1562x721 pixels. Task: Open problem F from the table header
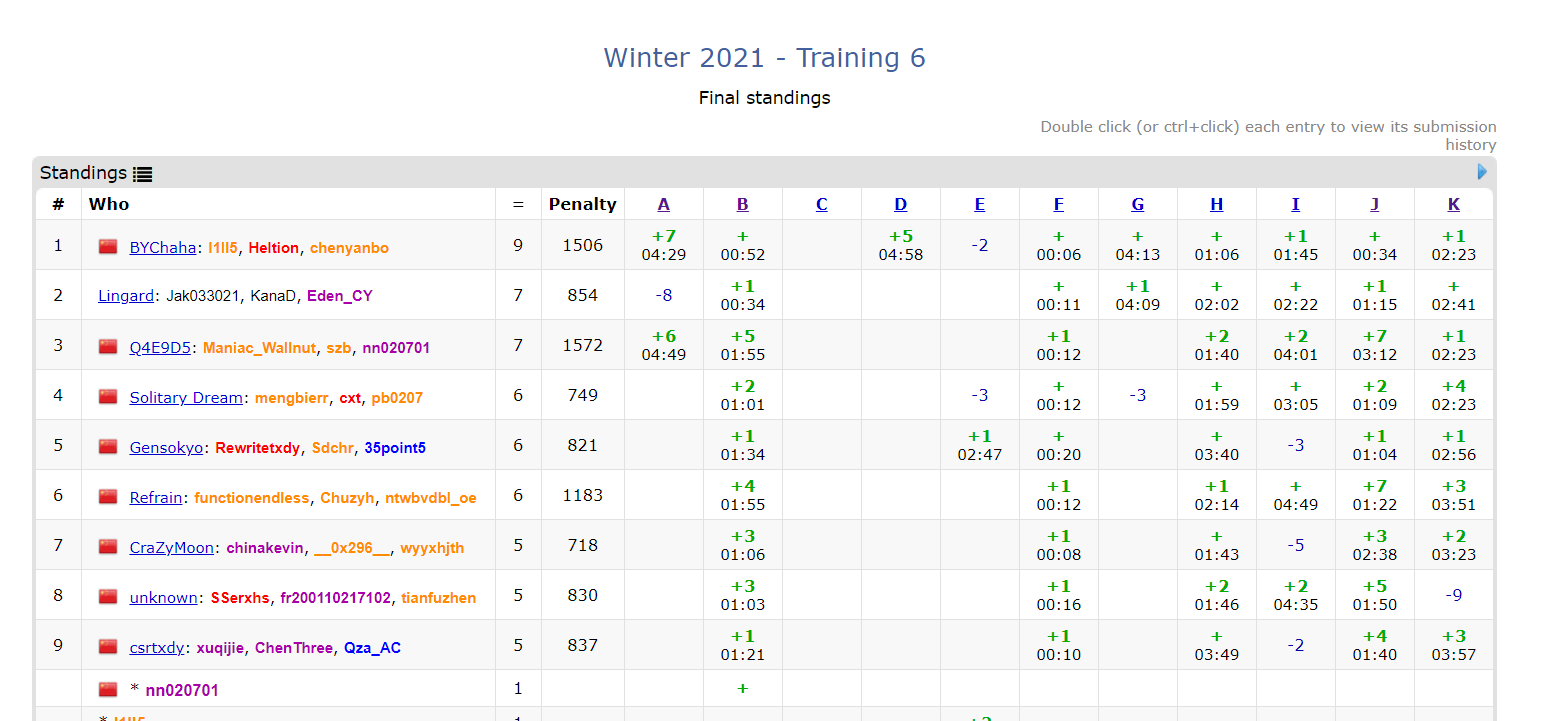point(1058,204)
